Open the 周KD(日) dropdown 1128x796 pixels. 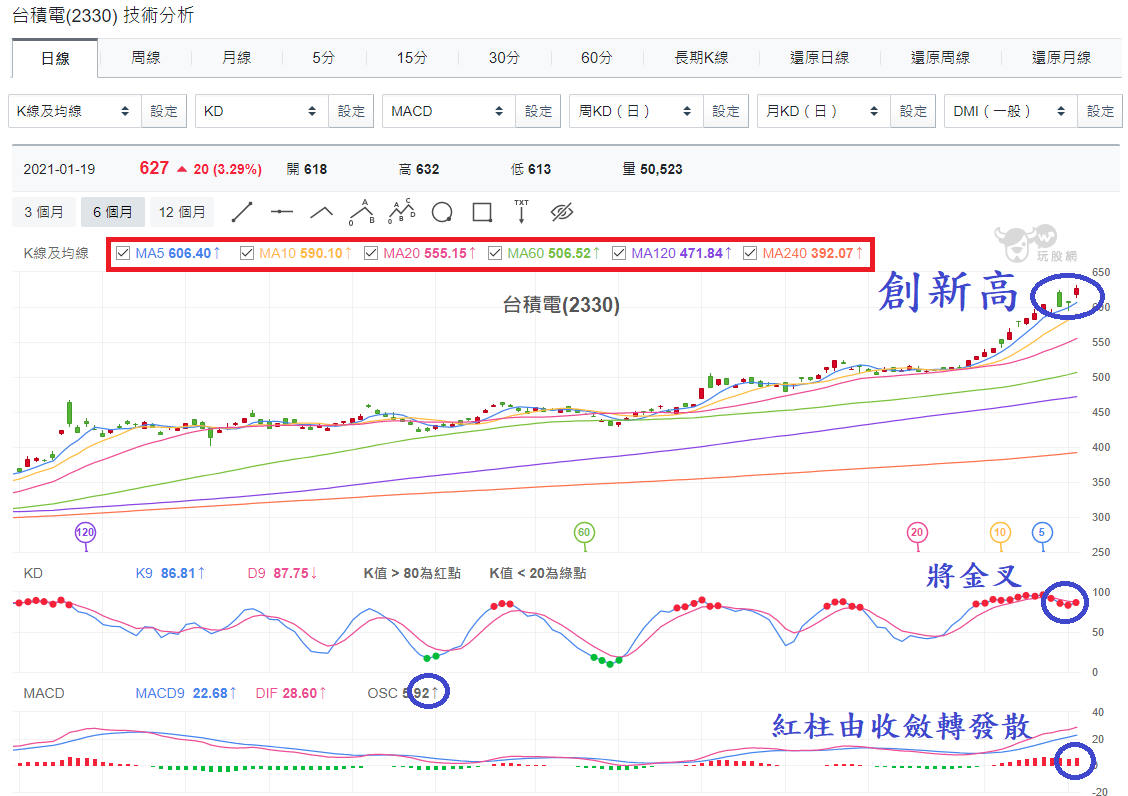636,111
